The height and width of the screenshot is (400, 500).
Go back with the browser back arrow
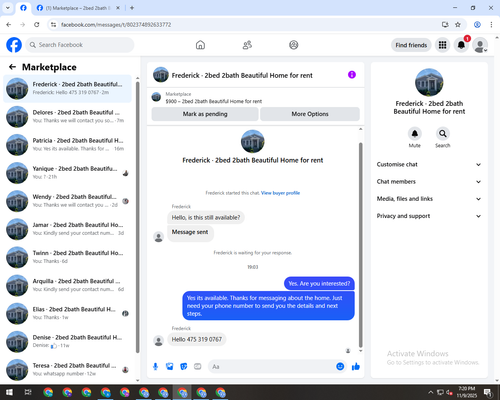click(9, 25)
